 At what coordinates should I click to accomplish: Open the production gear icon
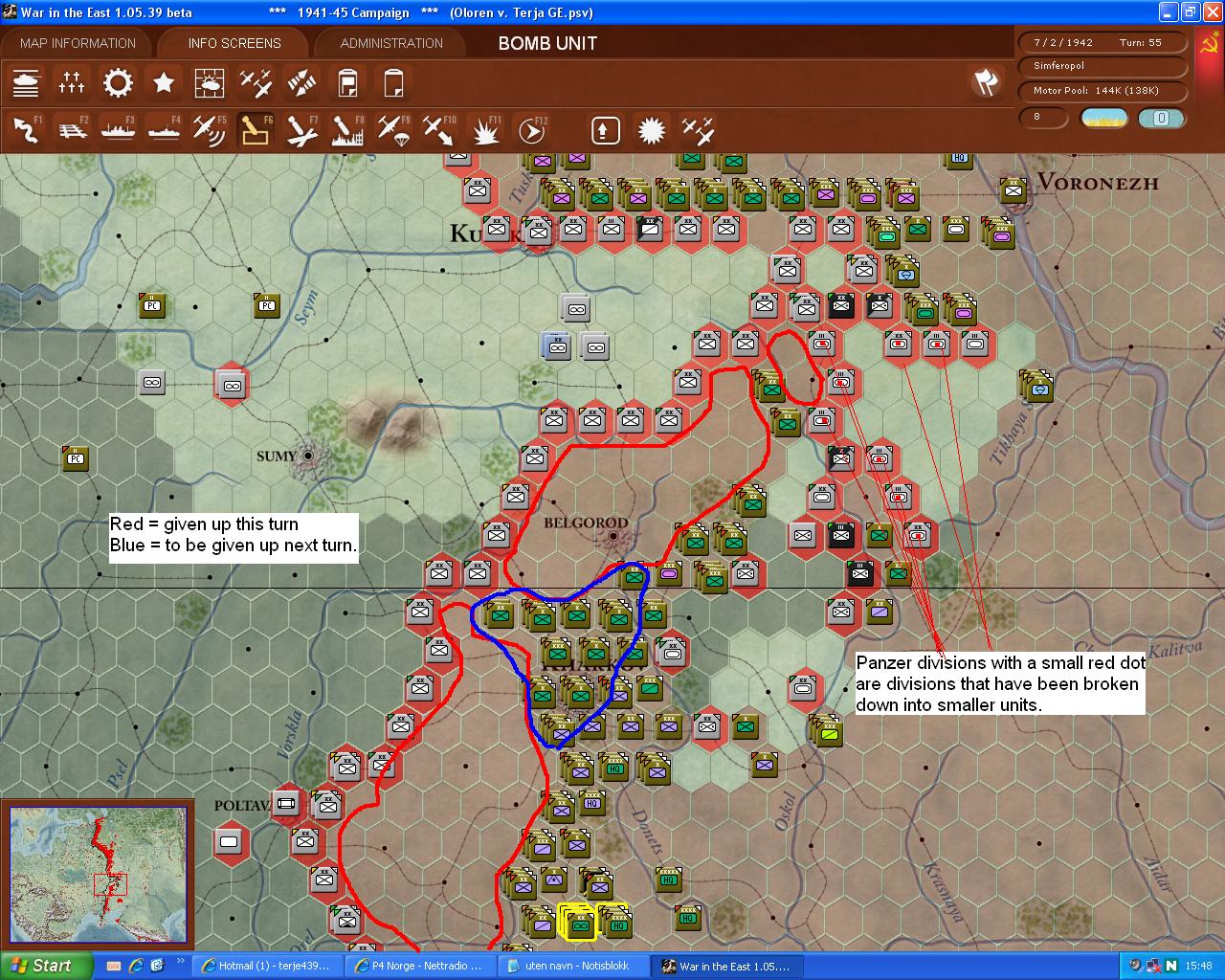tap(118, 83)
